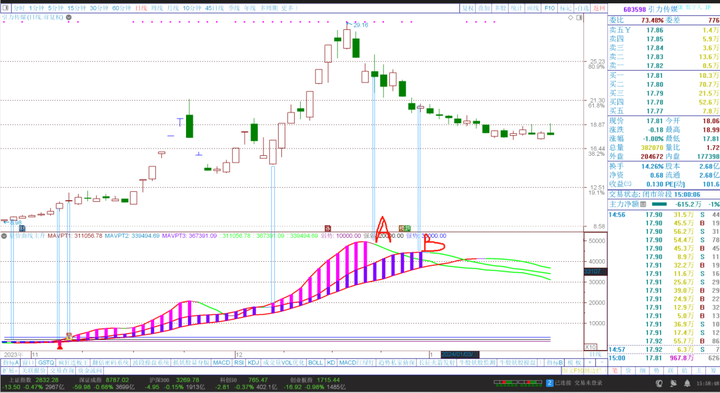This screenshot has width=720, height=393.
Task: Toggle the left sidebar panel icon
Action: click(6, 8)
